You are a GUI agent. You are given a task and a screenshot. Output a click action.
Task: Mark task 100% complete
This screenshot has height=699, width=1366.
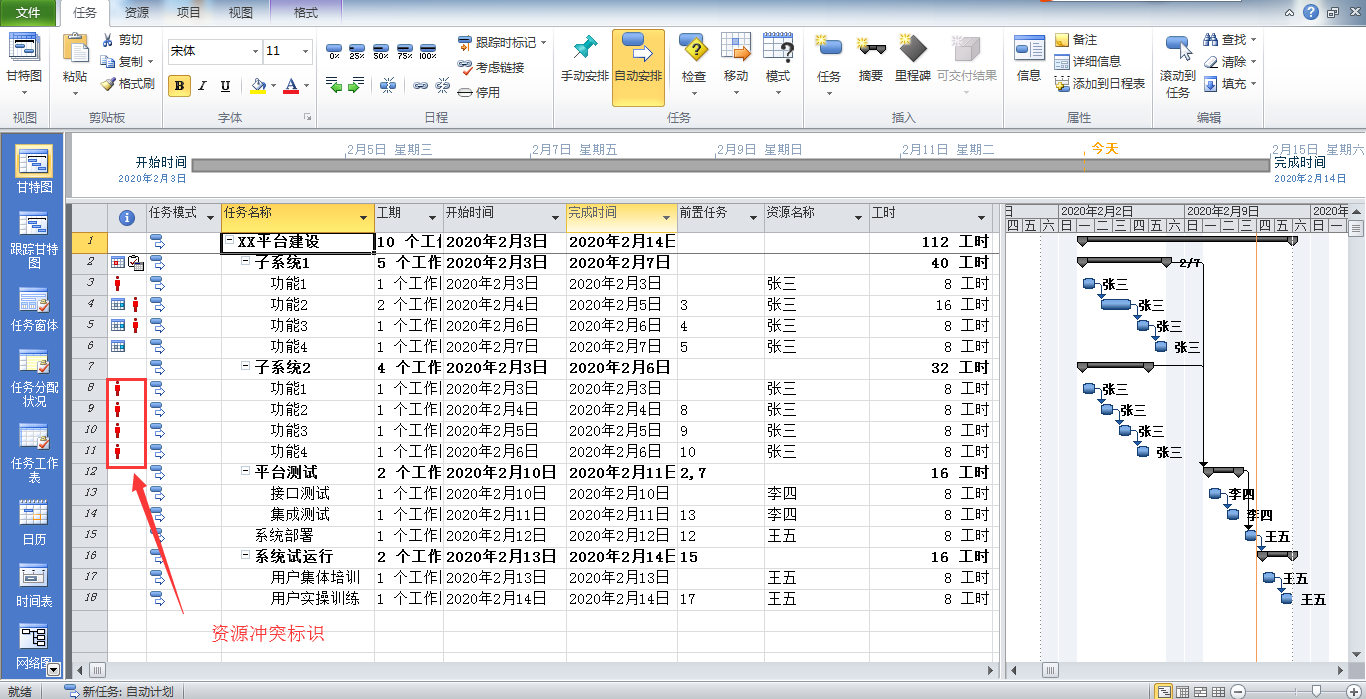point(428,50)
